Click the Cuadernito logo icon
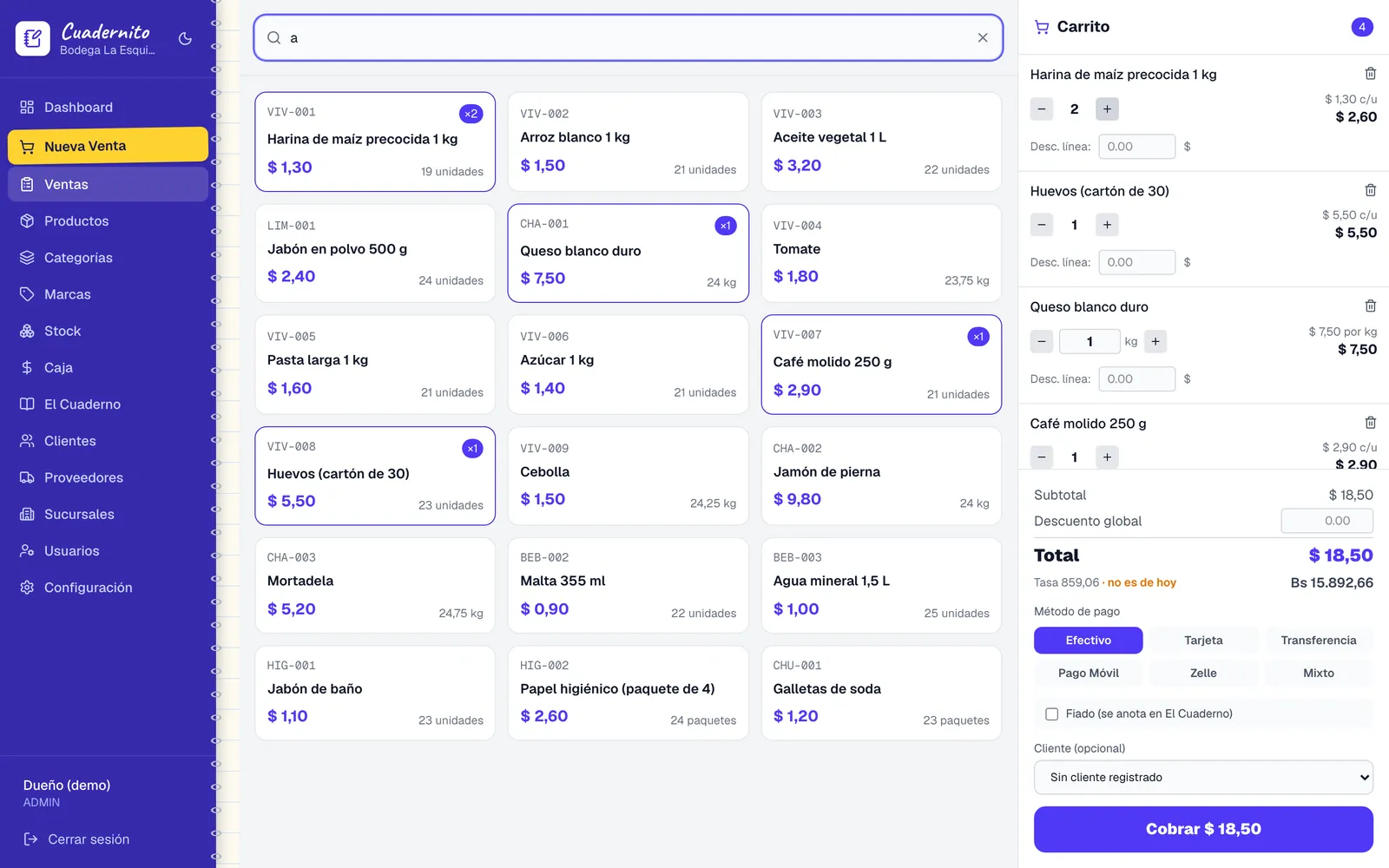 (33, 38)
